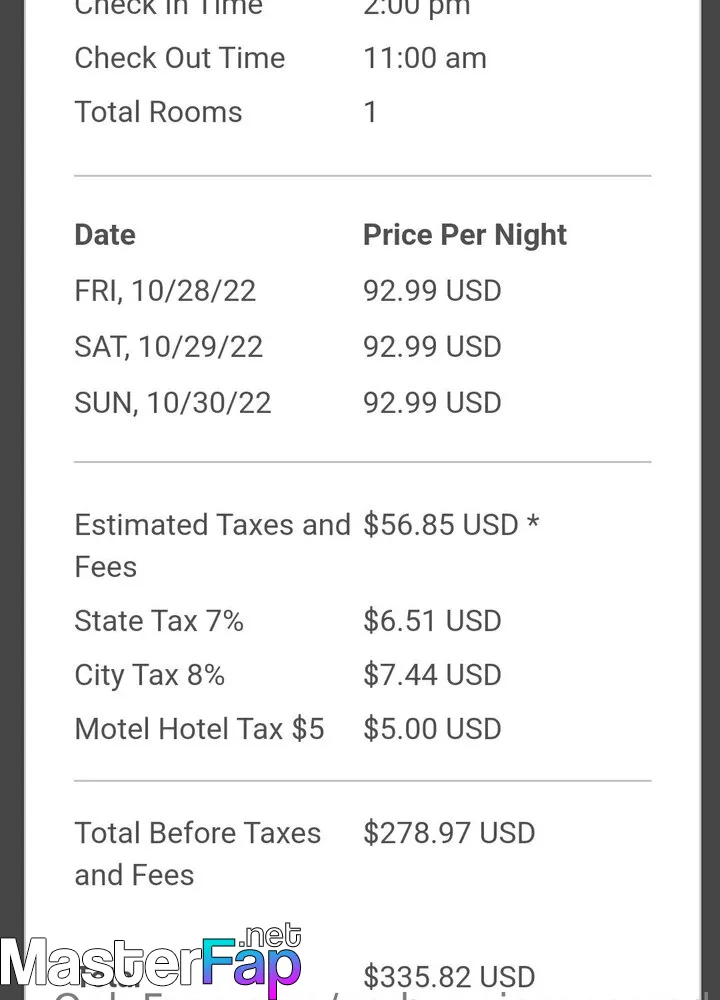Screen dimensions: 720x1000
Task: Click the Price Per Night header
Action: [x=465, y=235]
